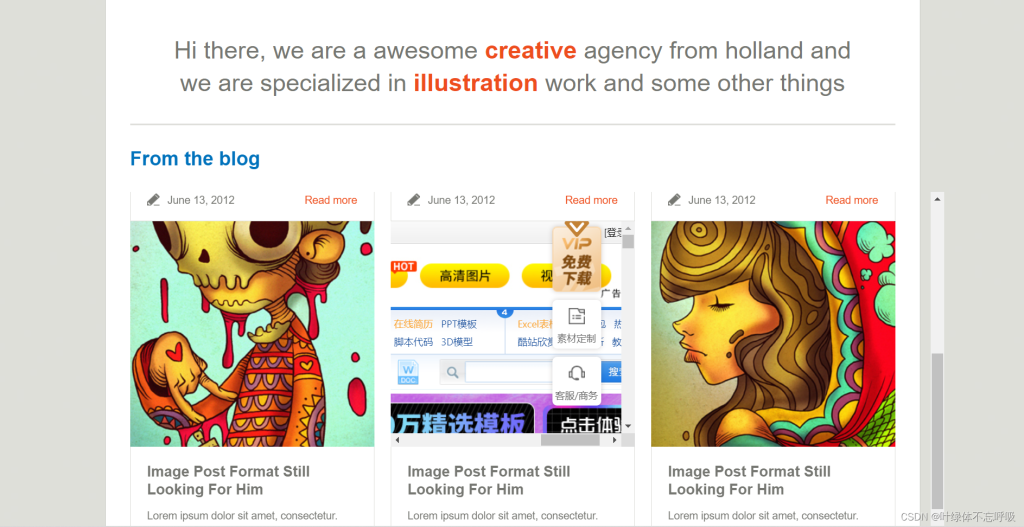The image size is (1024, 527).
Task: Click the embedded frame's horizontal scrollbar thumb
Action: 570,440
